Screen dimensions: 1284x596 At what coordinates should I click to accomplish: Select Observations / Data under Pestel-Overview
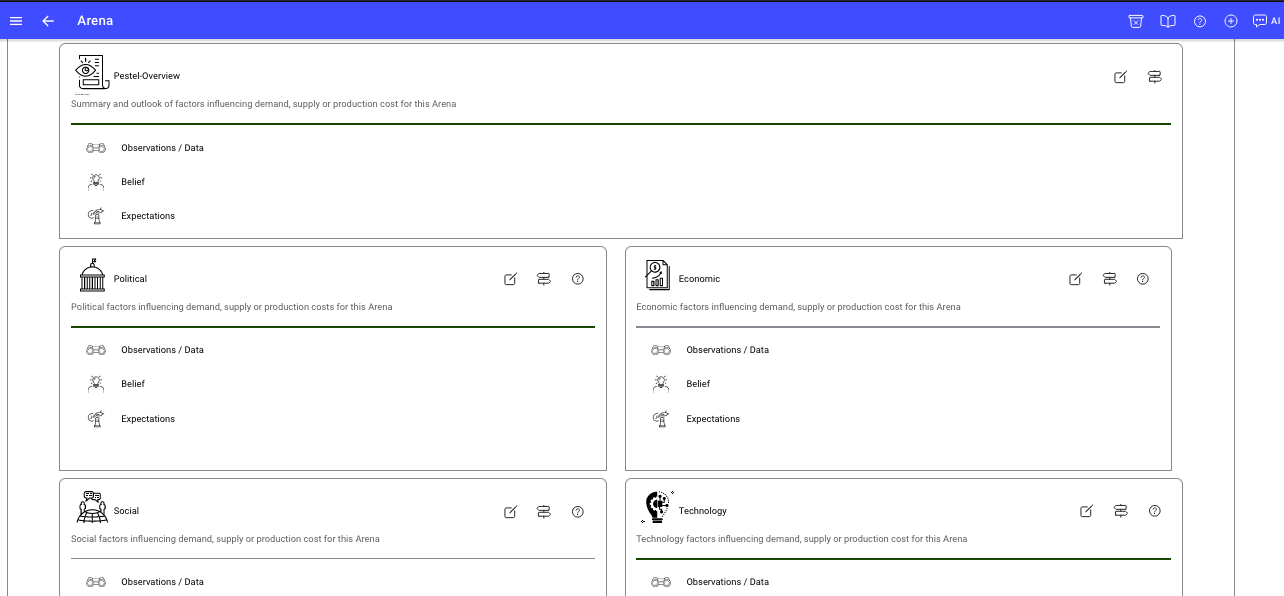tap(162, 148)
